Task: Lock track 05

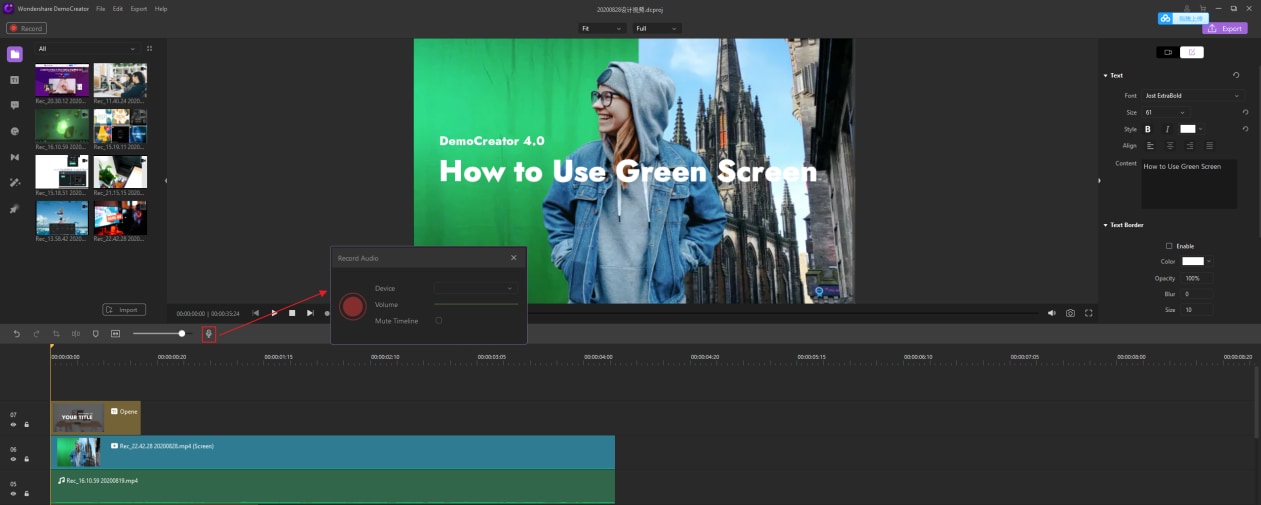Action: click(26, 494)
